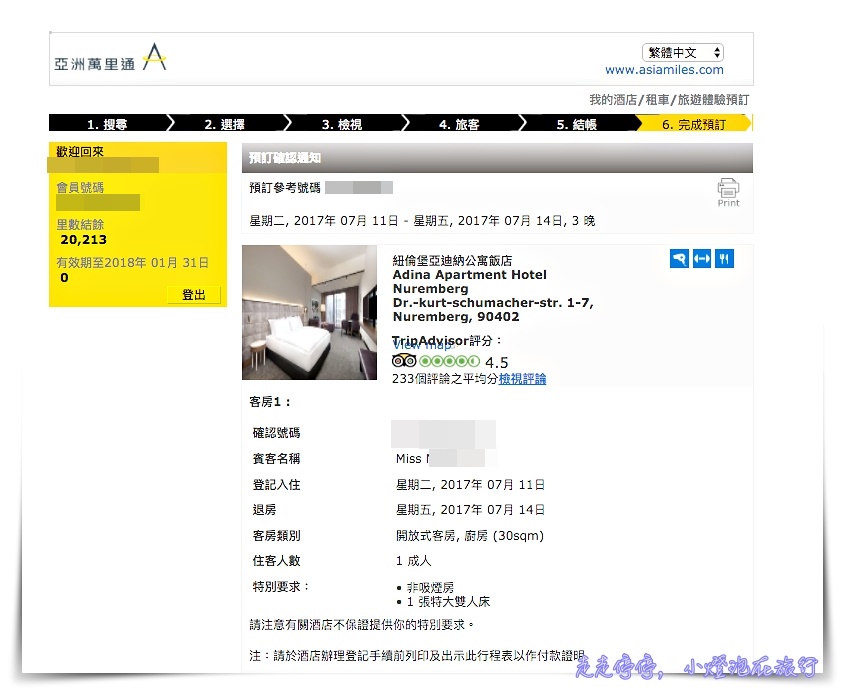Go to step 5. 結帳

pyautogui.click(x=577, y=124)
